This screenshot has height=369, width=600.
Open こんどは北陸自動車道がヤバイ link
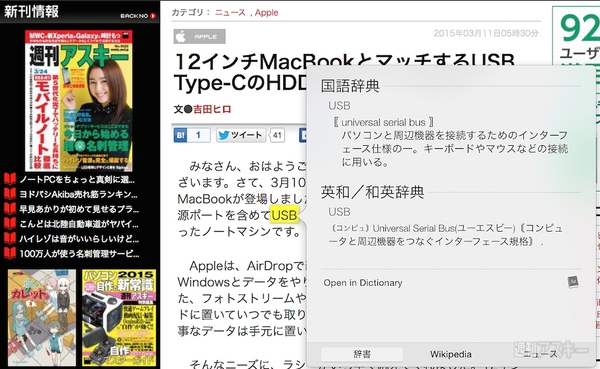point(79,224)
